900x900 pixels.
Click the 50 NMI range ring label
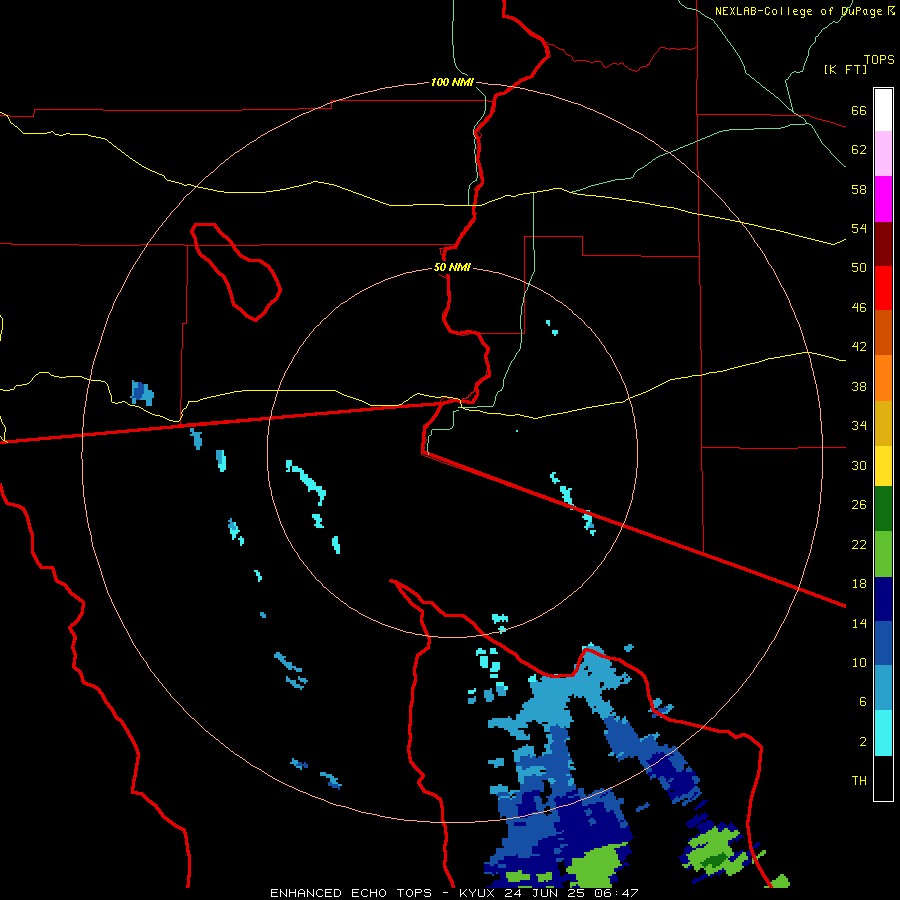point(452,267)
